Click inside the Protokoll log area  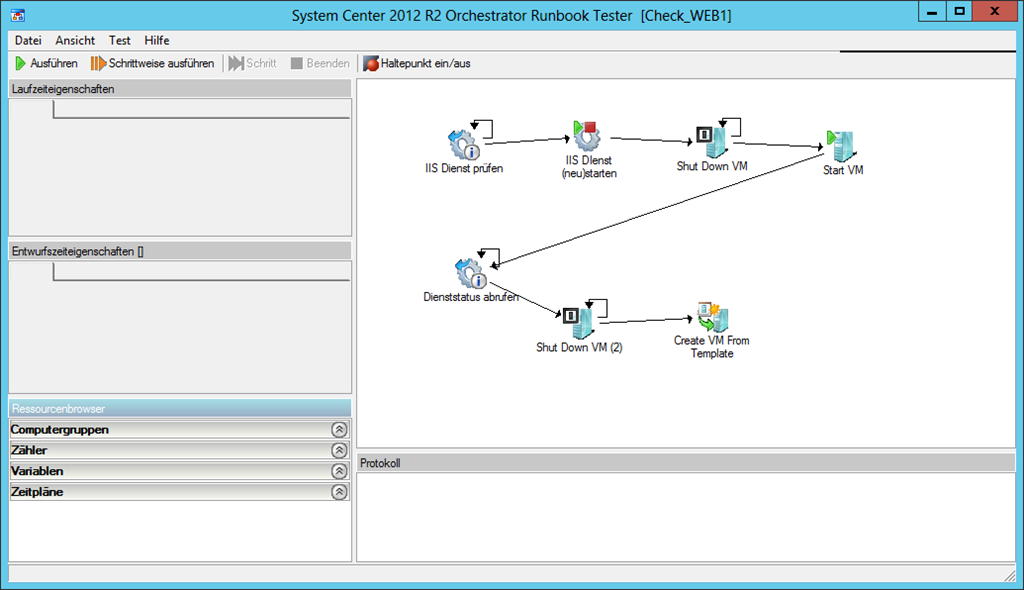pos(686,517)
